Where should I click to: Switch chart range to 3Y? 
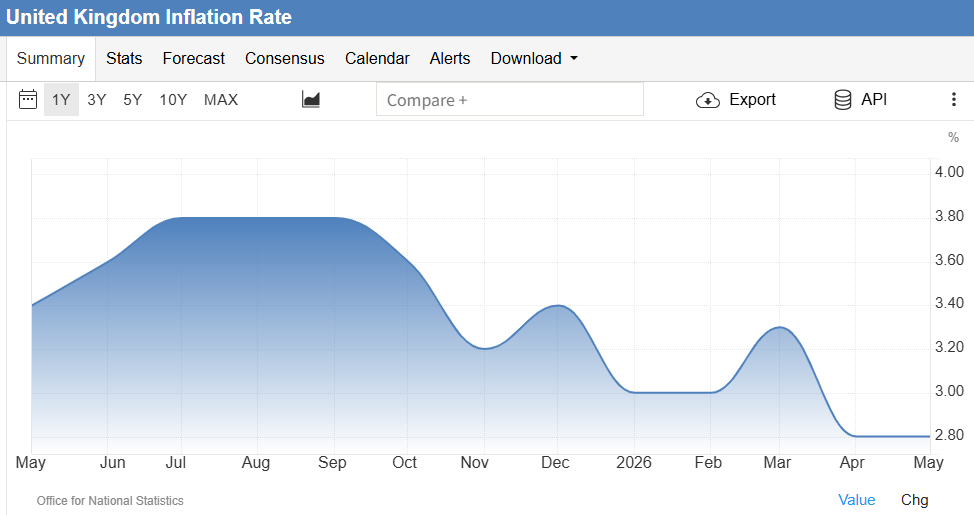pos(96,99)
